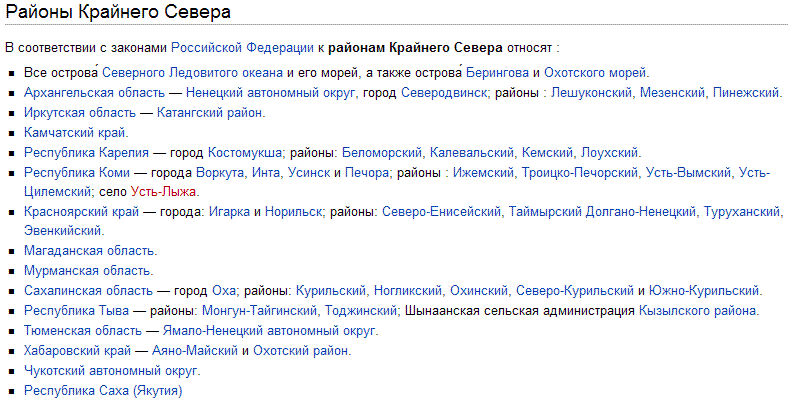Viewport: 788px width, 401px height.
Task: Open the Камчатский край link
Action: pyautogui.click(x=75, y=133)
